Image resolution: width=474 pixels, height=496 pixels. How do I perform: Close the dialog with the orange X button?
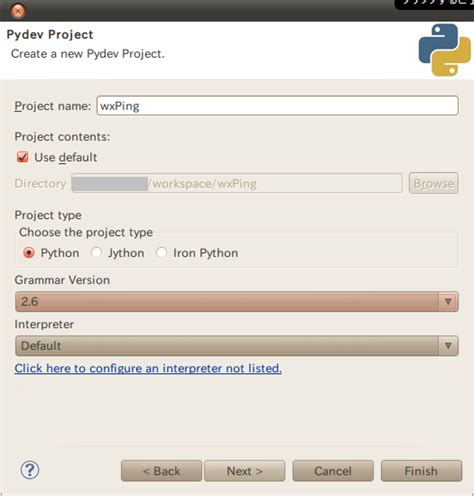coord(18,11)
